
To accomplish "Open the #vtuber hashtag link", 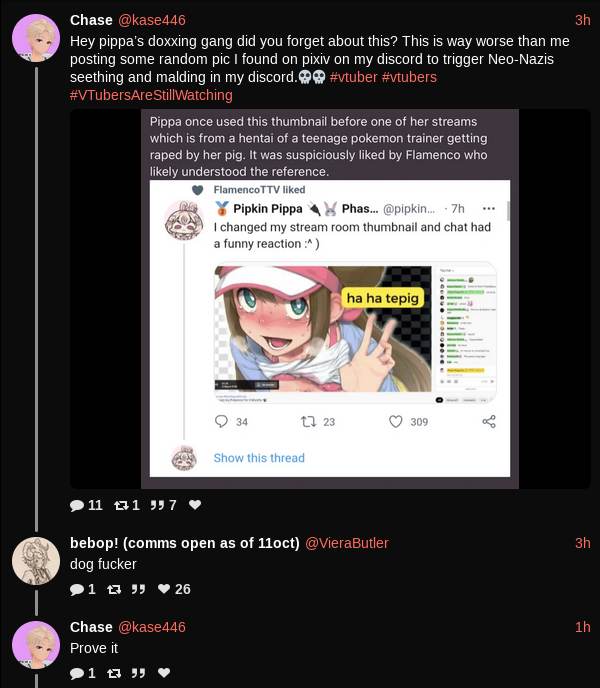I will tap(353, 77).
